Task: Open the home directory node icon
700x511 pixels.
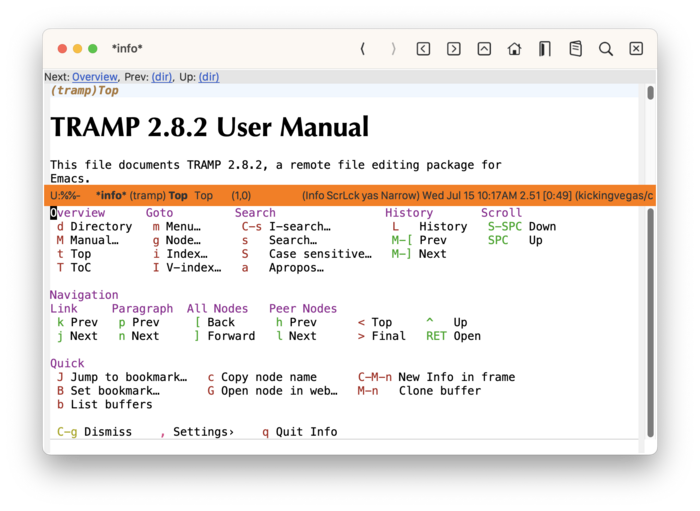Action: 514,49
